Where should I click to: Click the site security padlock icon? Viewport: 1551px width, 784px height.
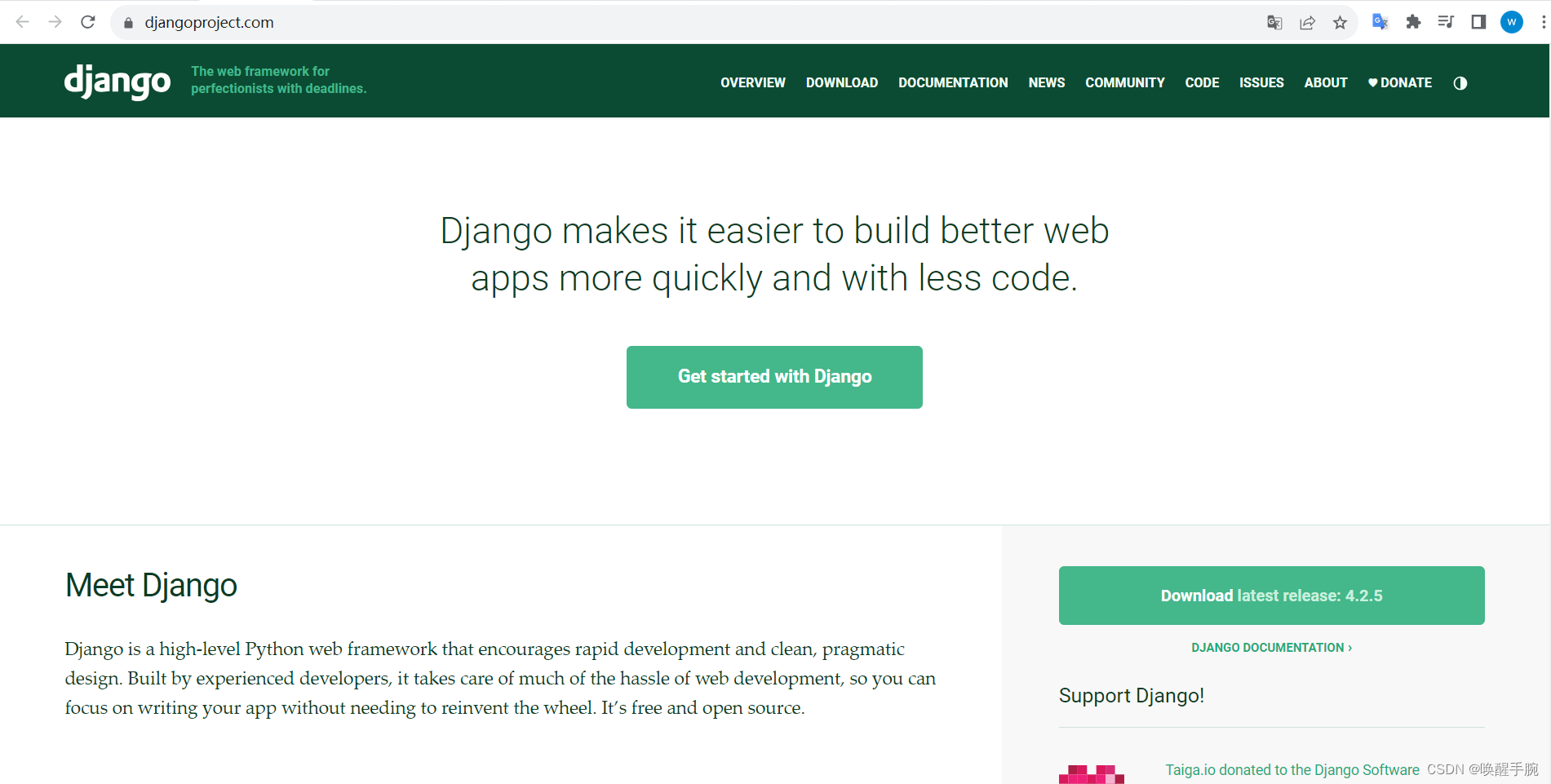tap(127, 22)
